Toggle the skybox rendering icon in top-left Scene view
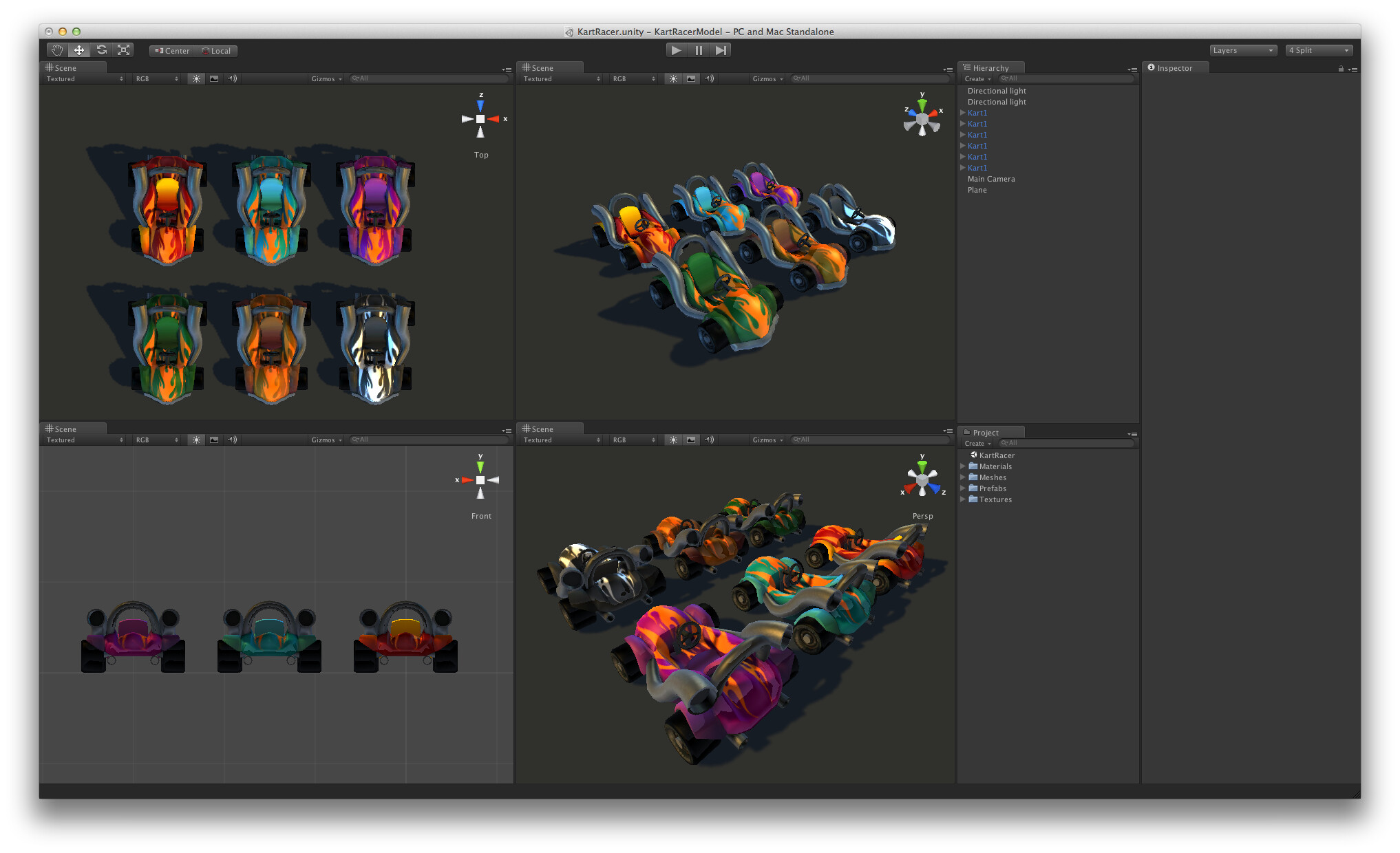The image size is (1400, 853). 214,78
